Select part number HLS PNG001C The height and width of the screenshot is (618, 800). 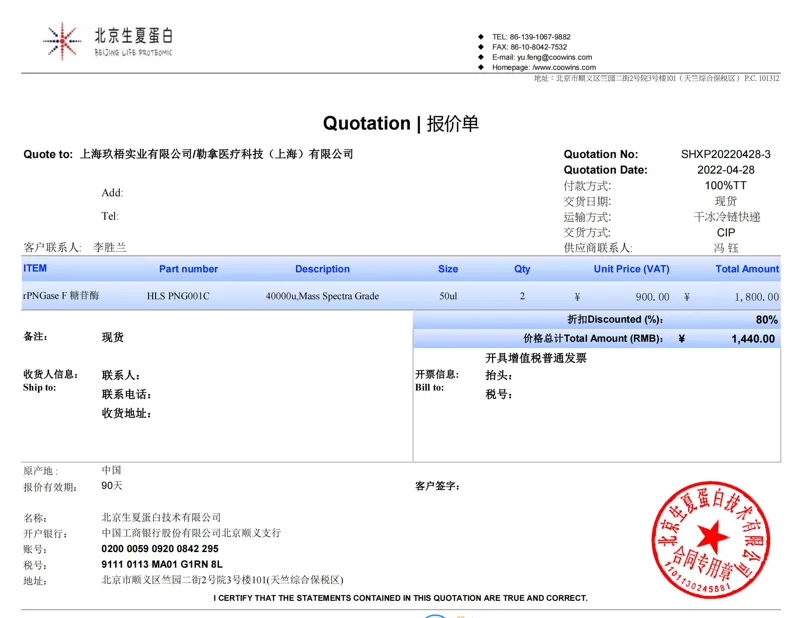(178, 296)
